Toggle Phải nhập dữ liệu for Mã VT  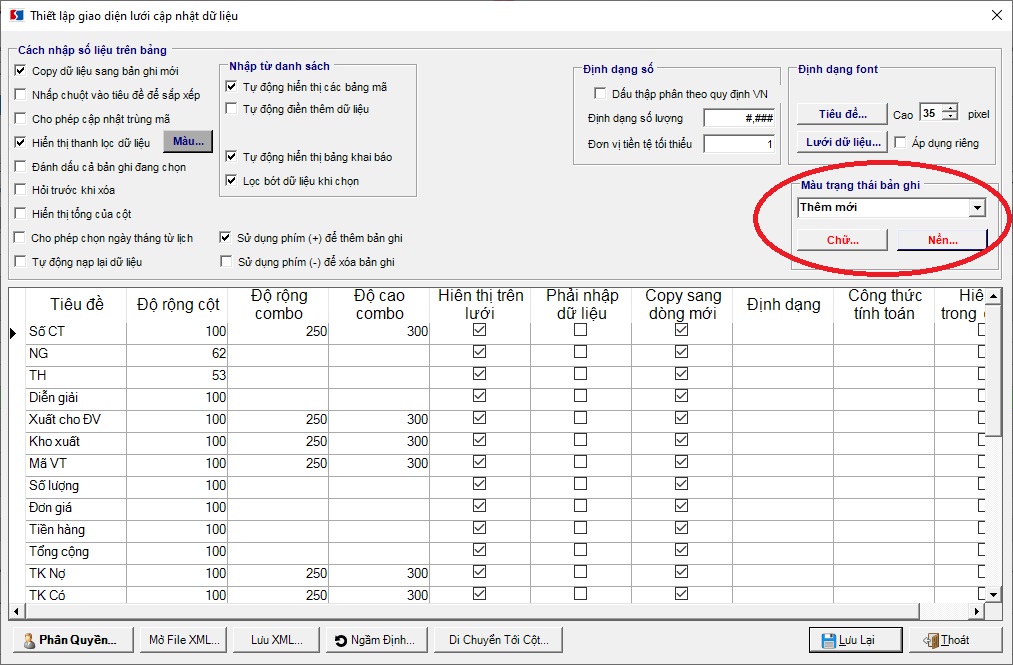(580, 462)
